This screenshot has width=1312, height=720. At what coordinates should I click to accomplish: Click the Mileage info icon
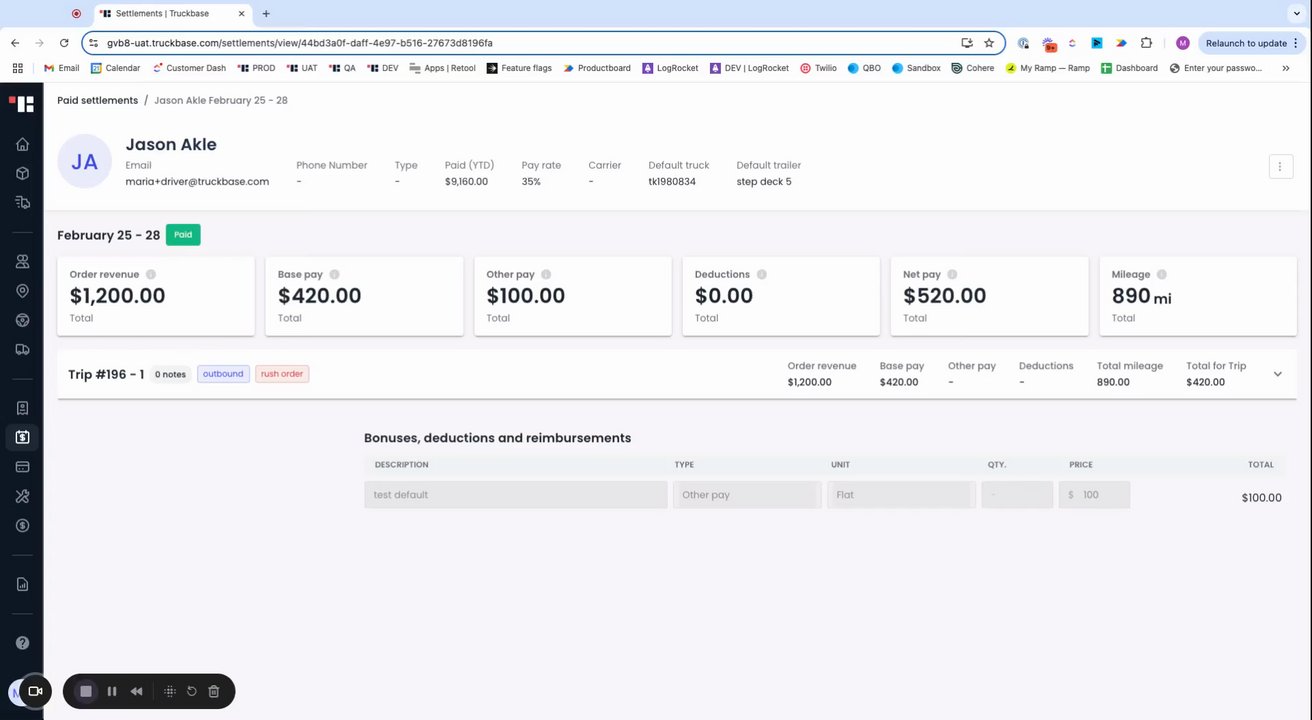point(1162,274)
